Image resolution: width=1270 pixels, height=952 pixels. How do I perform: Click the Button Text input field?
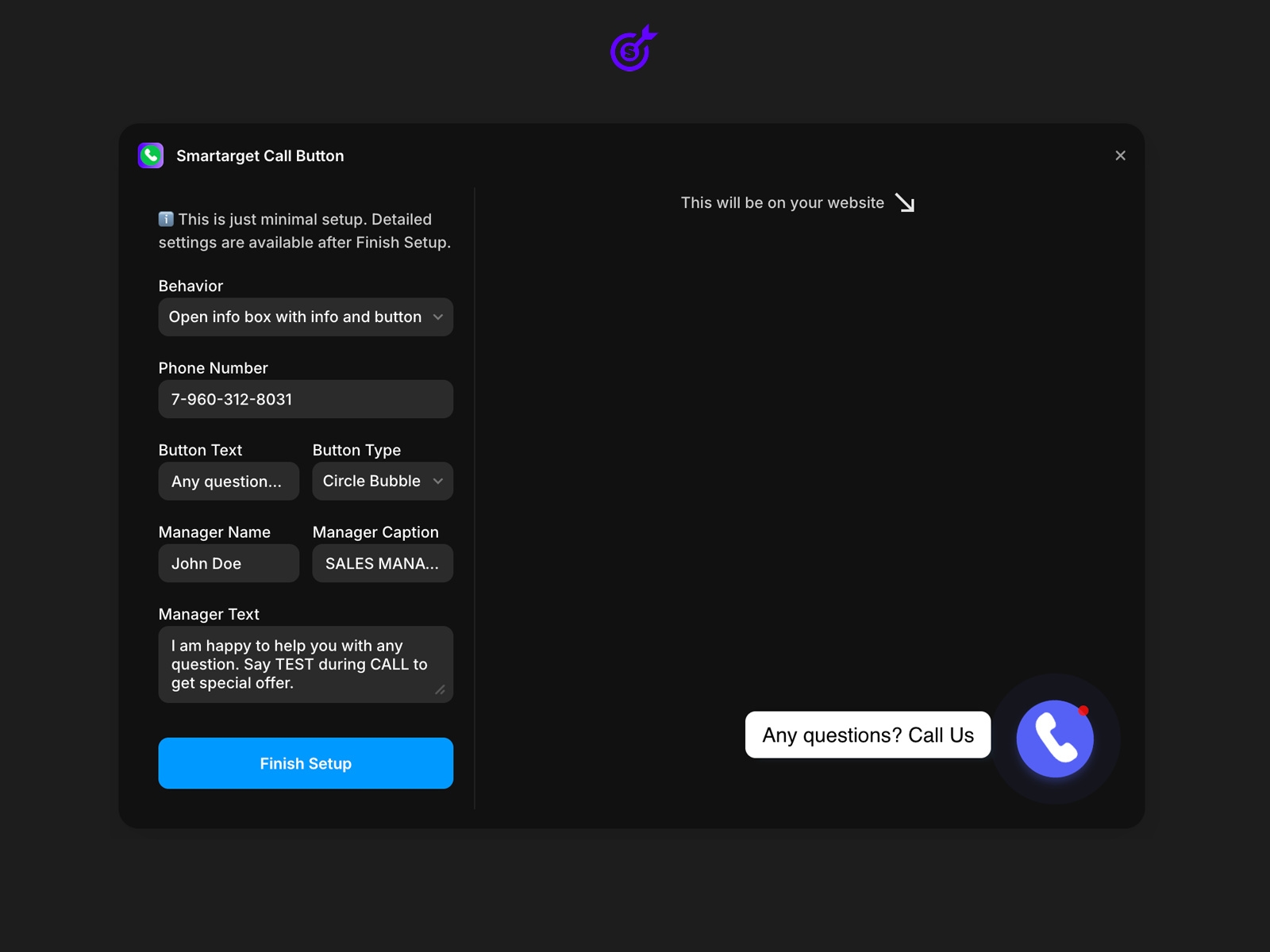pyautogui.click(x=229, y=482)
